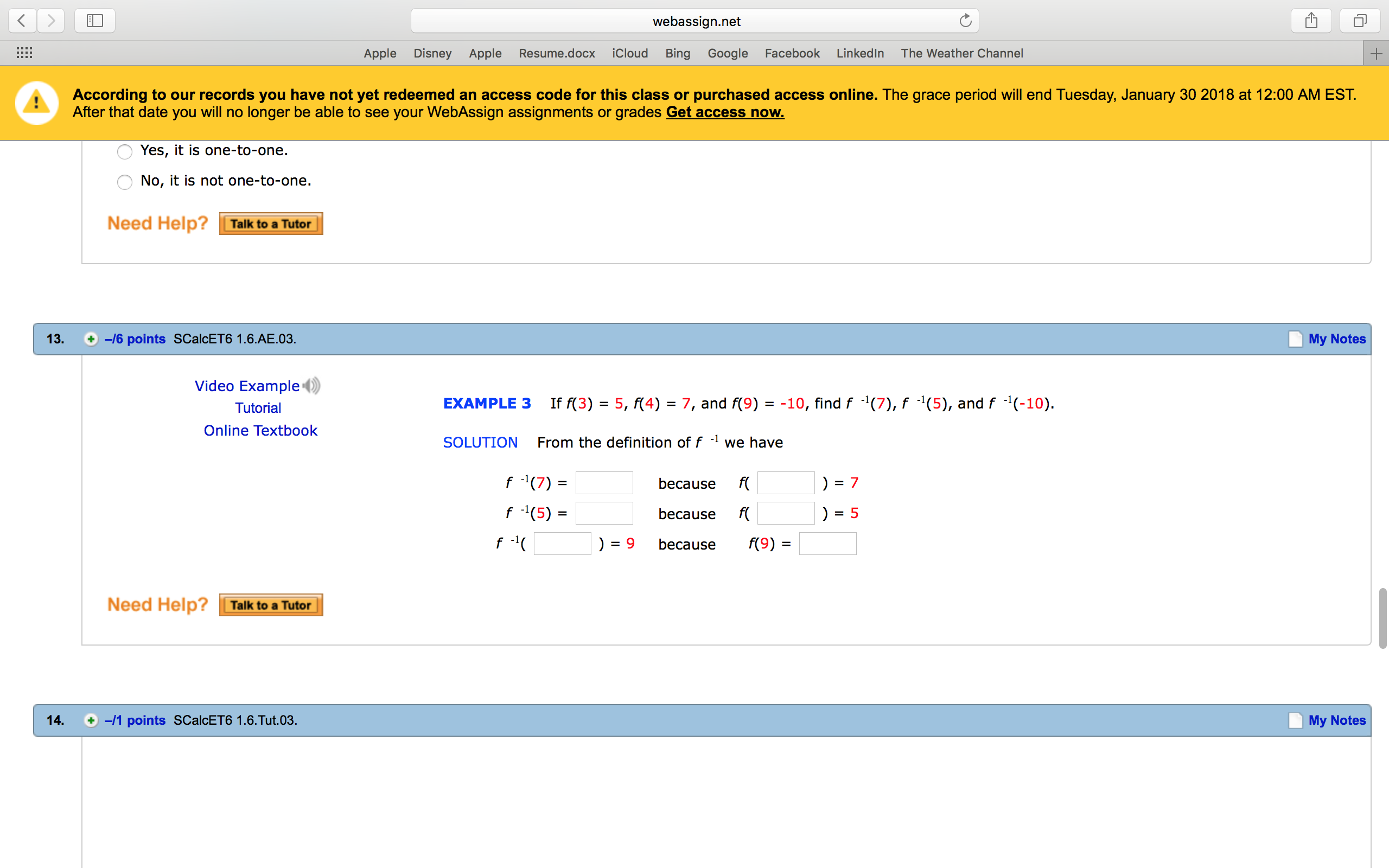Click the input box for f( ) = 5

(x=786, y=513)
